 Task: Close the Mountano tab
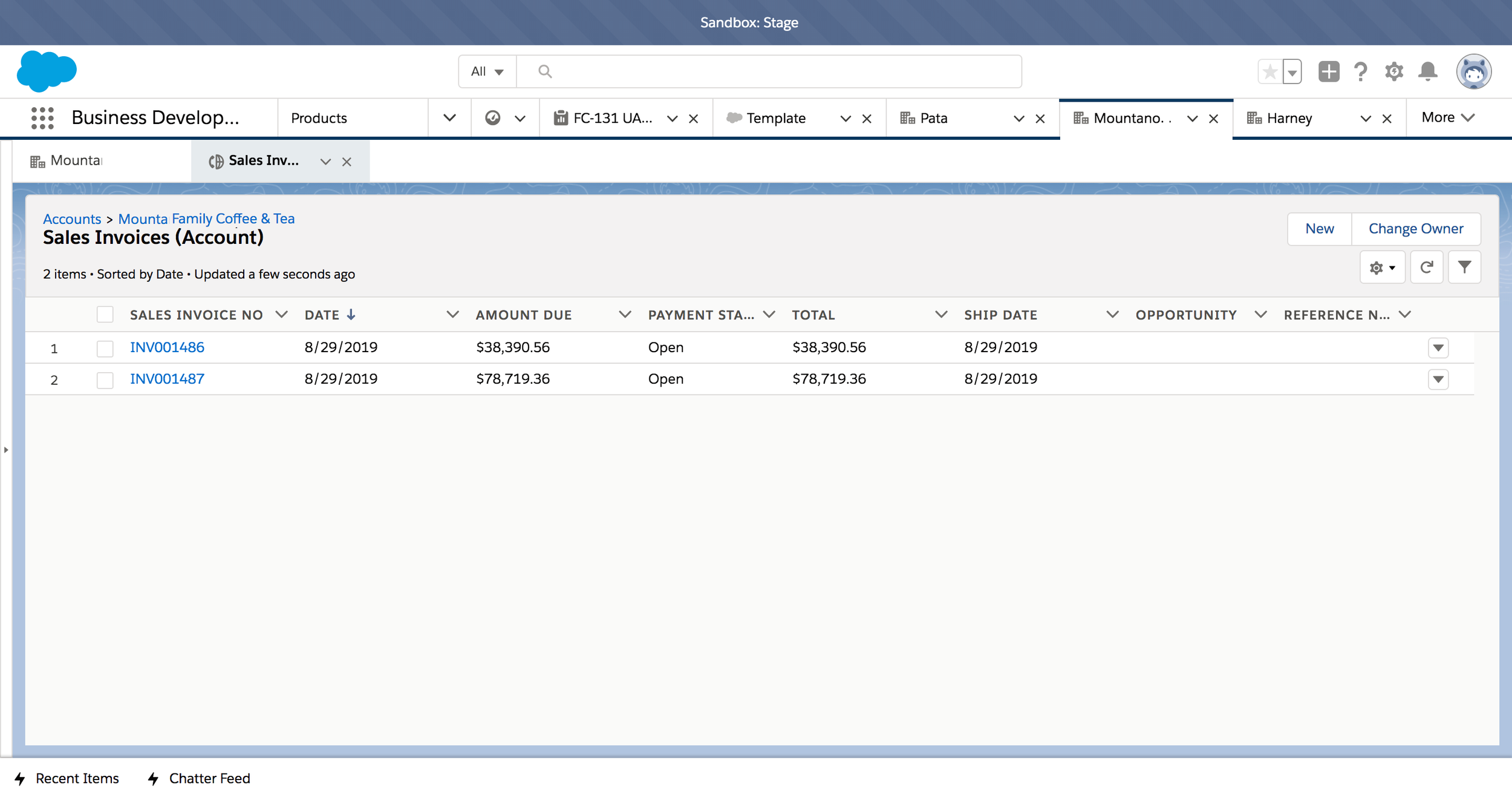pos(1213,119)
